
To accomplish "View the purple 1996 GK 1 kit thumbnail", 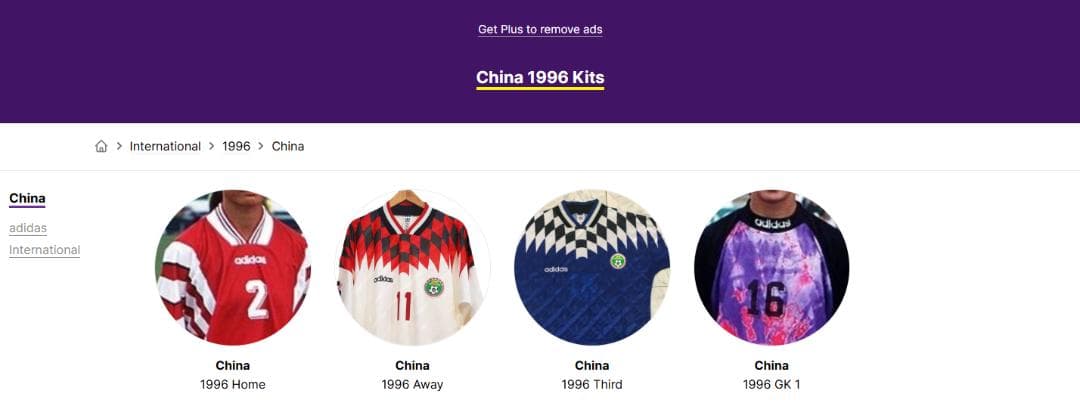I will tap(771, 267).
